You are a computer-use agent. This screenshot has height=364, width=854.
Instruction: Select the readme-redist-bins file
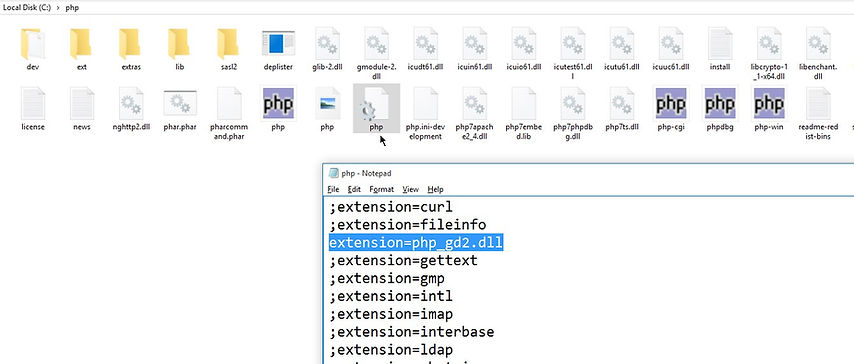tap(818, 114)
